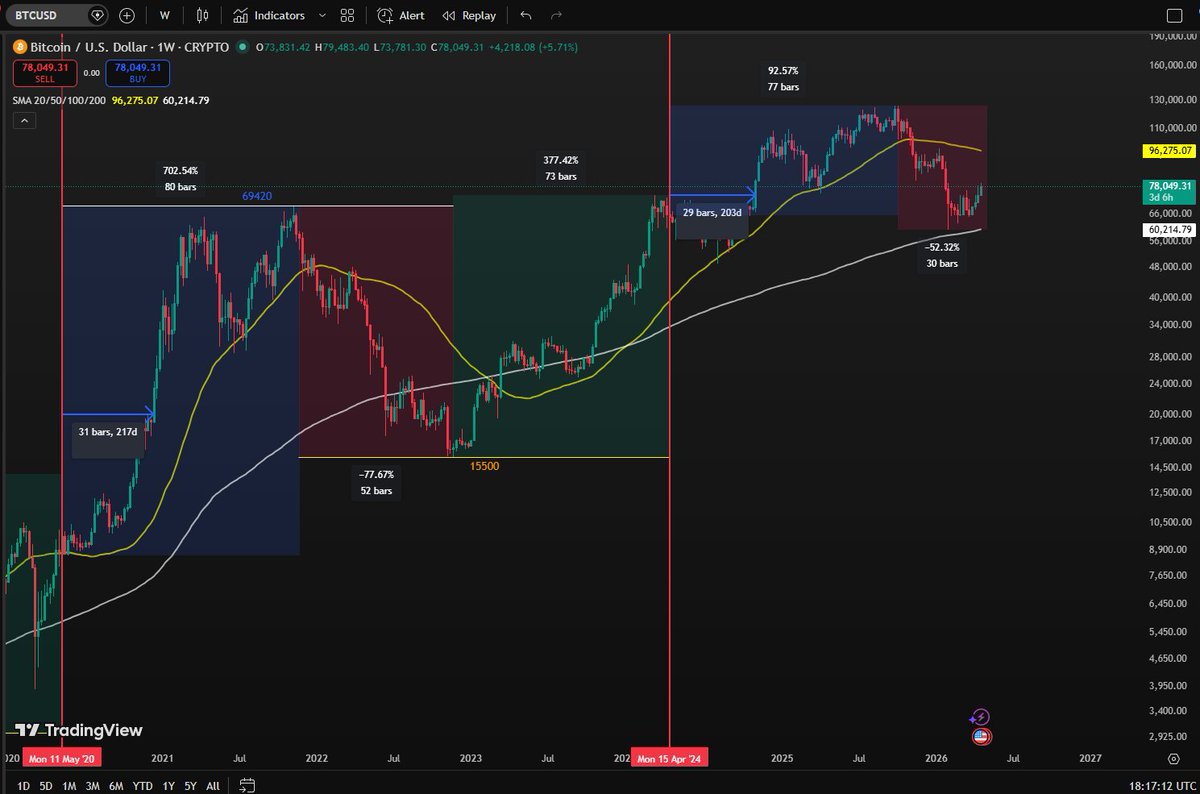The width and height of the screenshot is (1200, 794).
Task: Set the time range to 6M
Action: click(117, 786)
